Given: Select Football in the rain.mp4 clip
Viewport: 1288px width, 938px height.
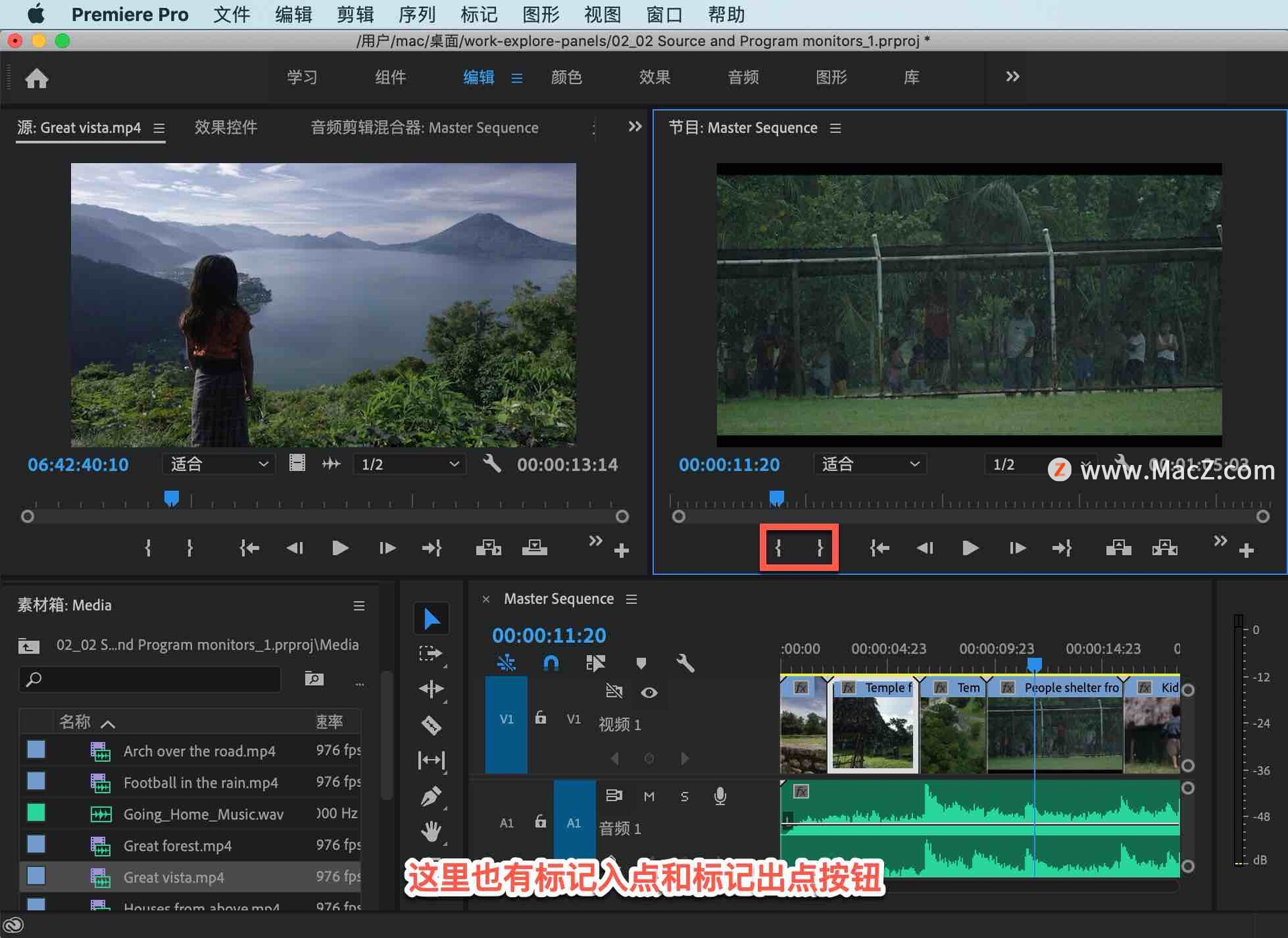Looking at the screenshot, I should pyautogui.click(x=200, y=782).
